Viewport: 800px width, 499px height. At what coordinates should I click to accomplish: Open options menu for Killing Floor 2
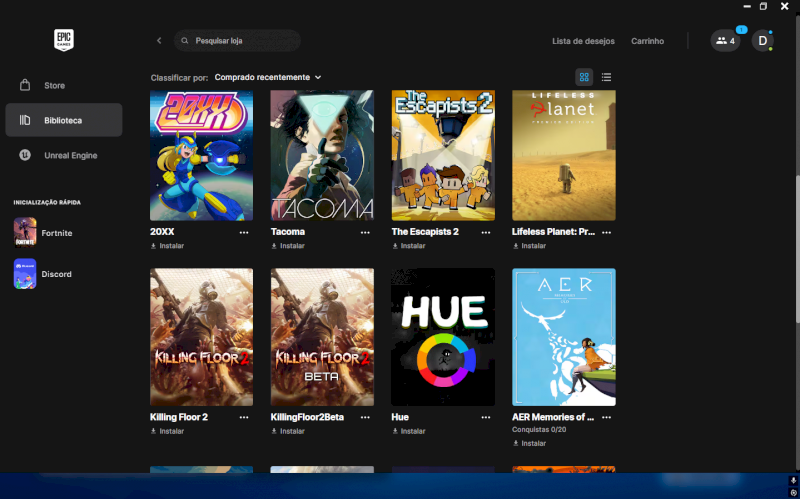pyautogui.click(x=244, y=417)
